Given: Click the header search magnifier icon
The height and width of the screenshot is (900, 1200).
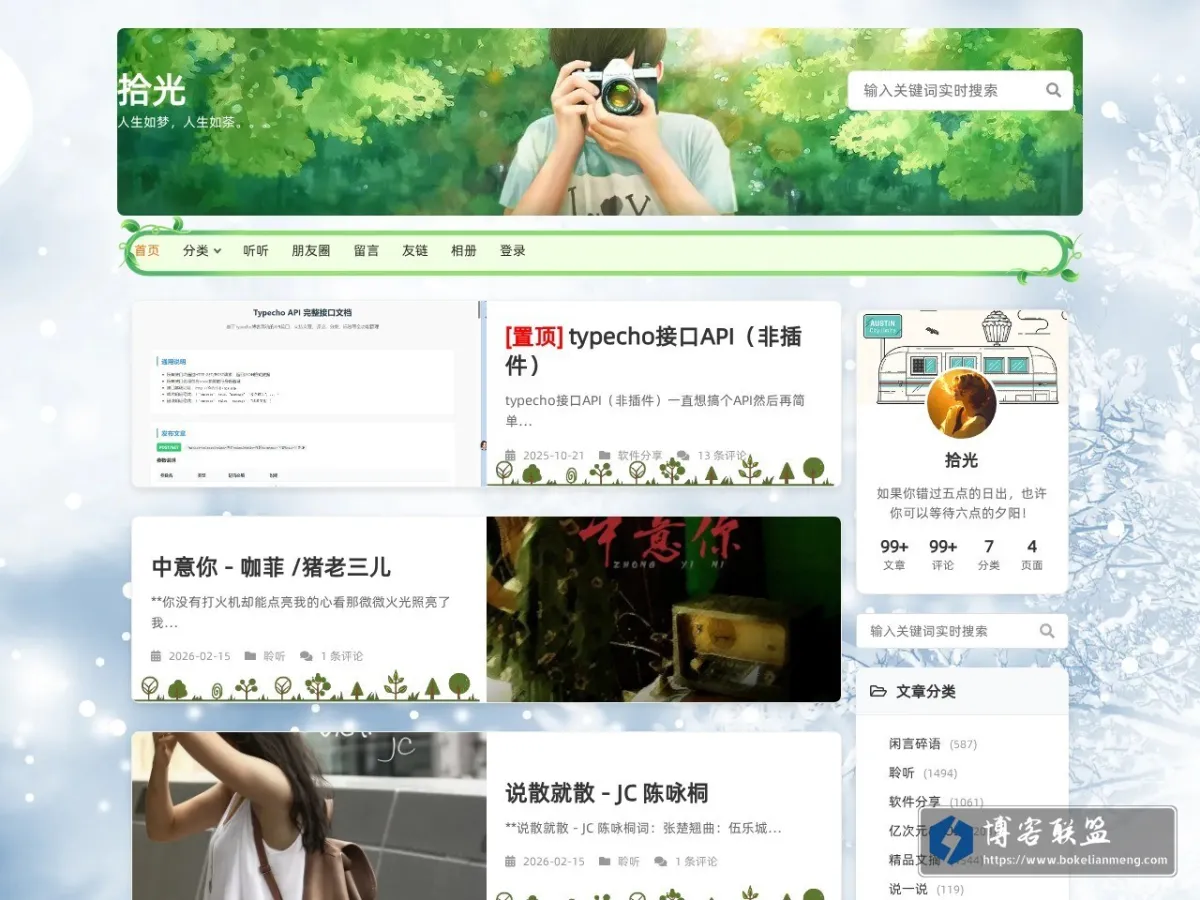Looking at the screenshot, I should [1053, 90].
